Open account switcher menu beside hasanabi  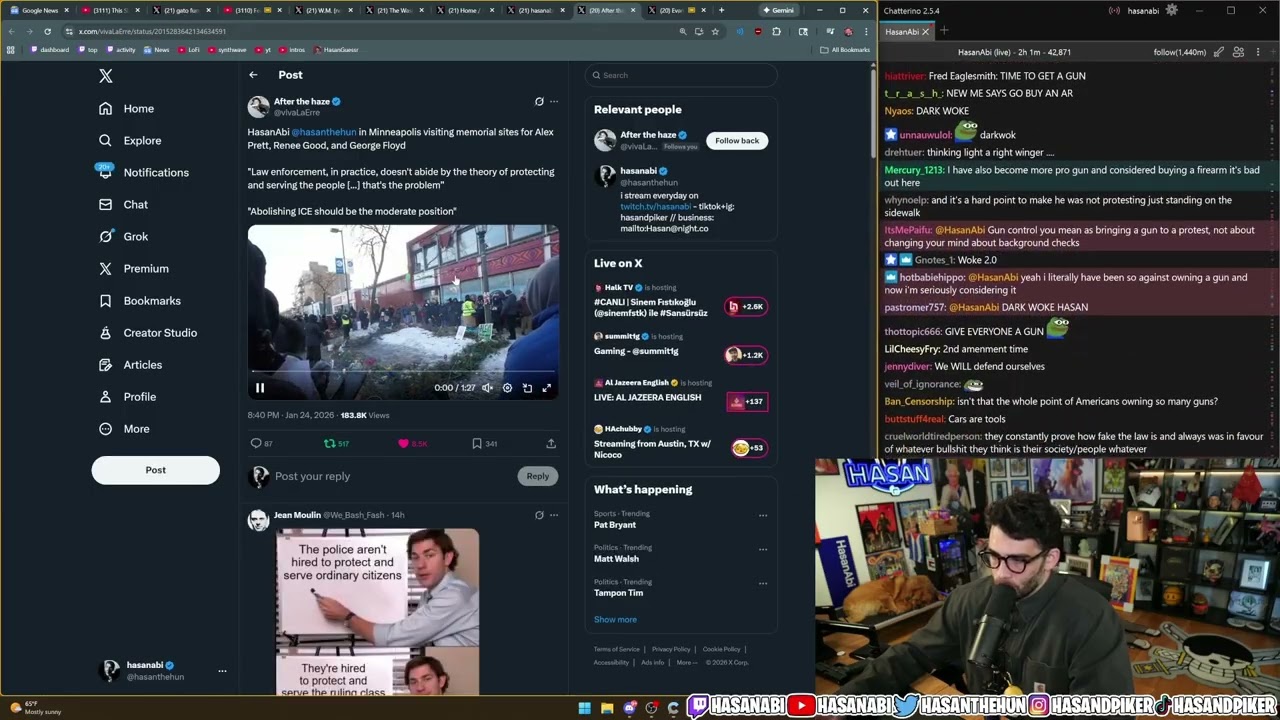[222, 671]
